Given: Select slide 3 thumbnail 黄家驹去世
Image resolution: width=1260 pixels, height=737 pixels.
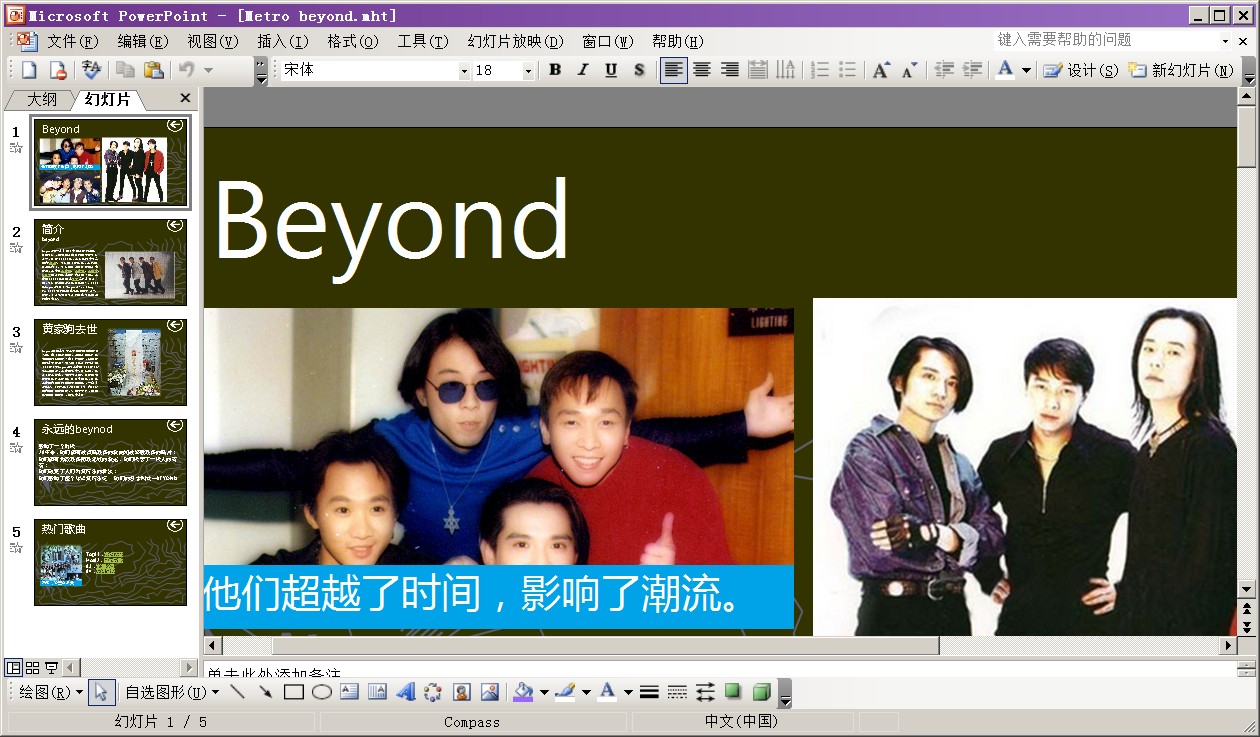Looking at the screenshot, I should click(110, 362).
